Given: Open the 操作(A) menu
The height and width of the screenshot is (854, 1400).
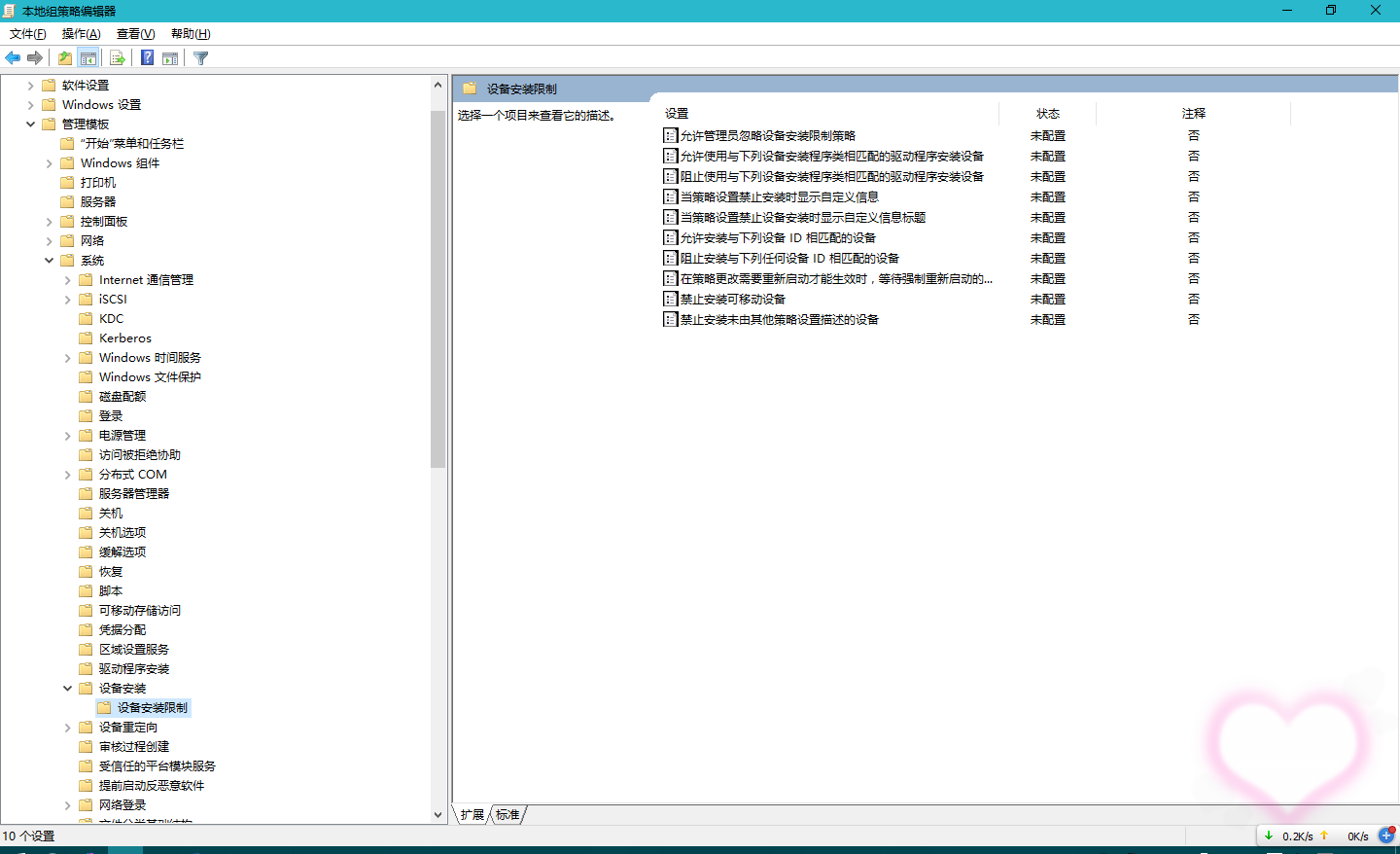Looking at the screenshot, I should (x=81, y=34).
